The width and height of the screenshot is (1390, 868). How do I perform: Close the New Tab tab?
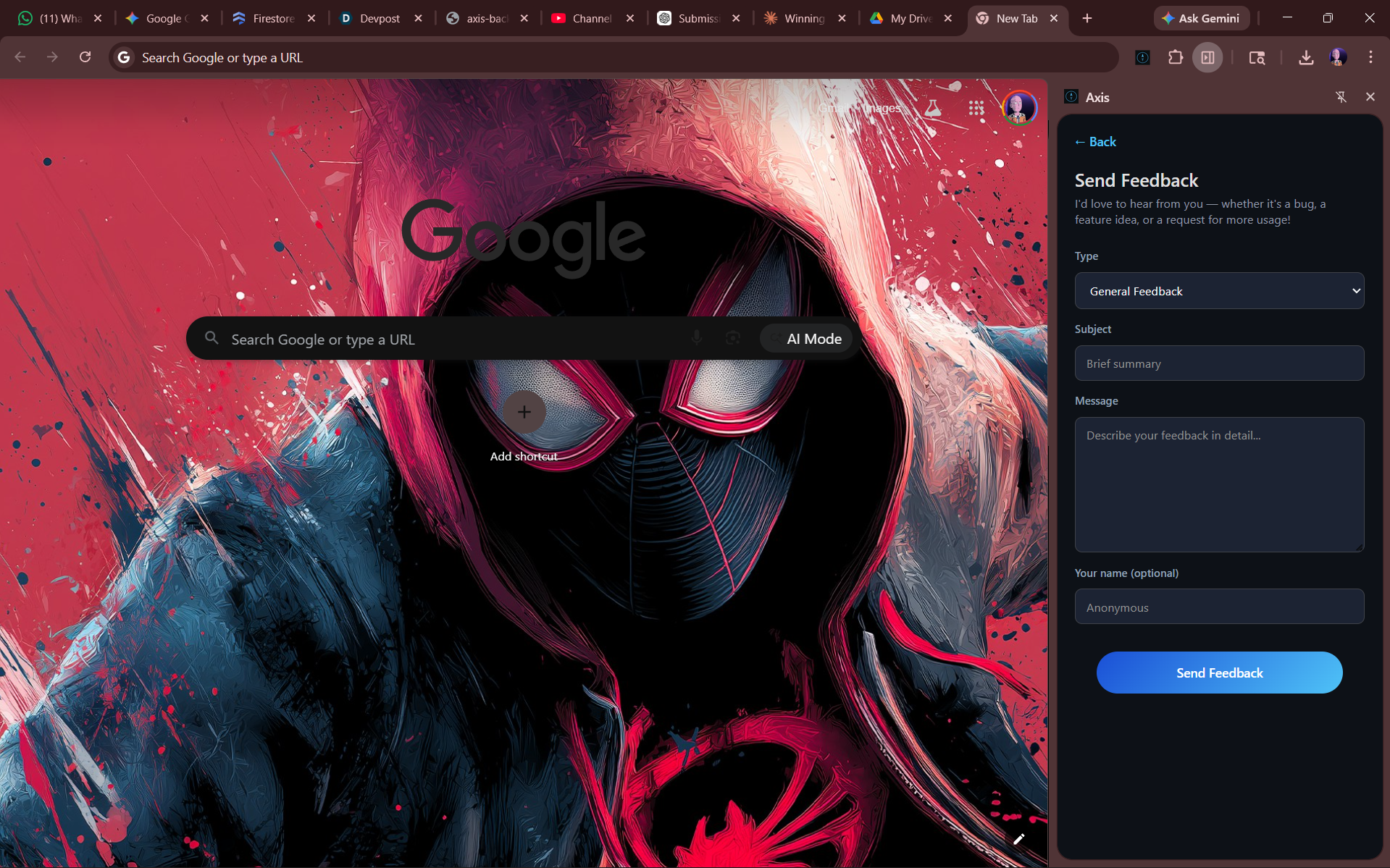(x=1054, y=18)
